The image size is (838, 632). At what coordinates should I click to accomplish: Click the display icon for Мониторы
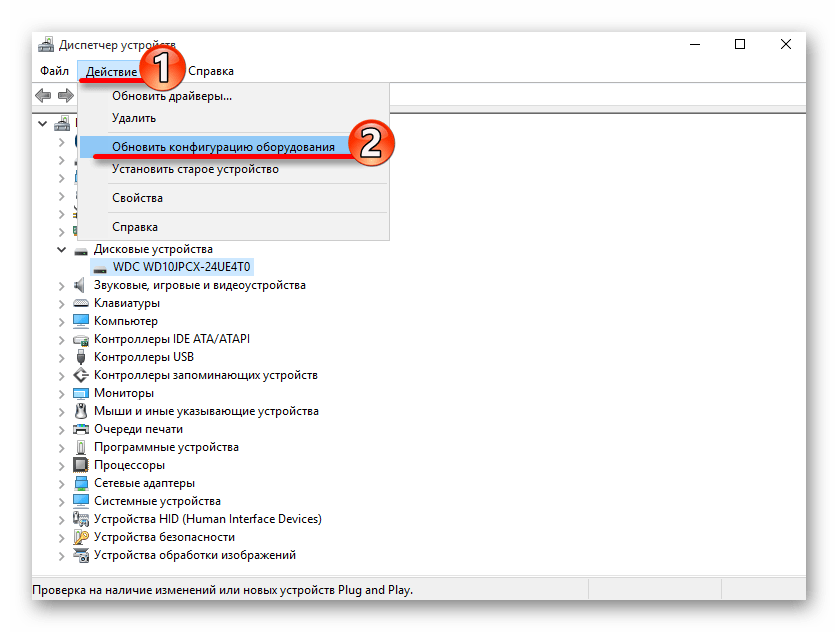point(81,394)
